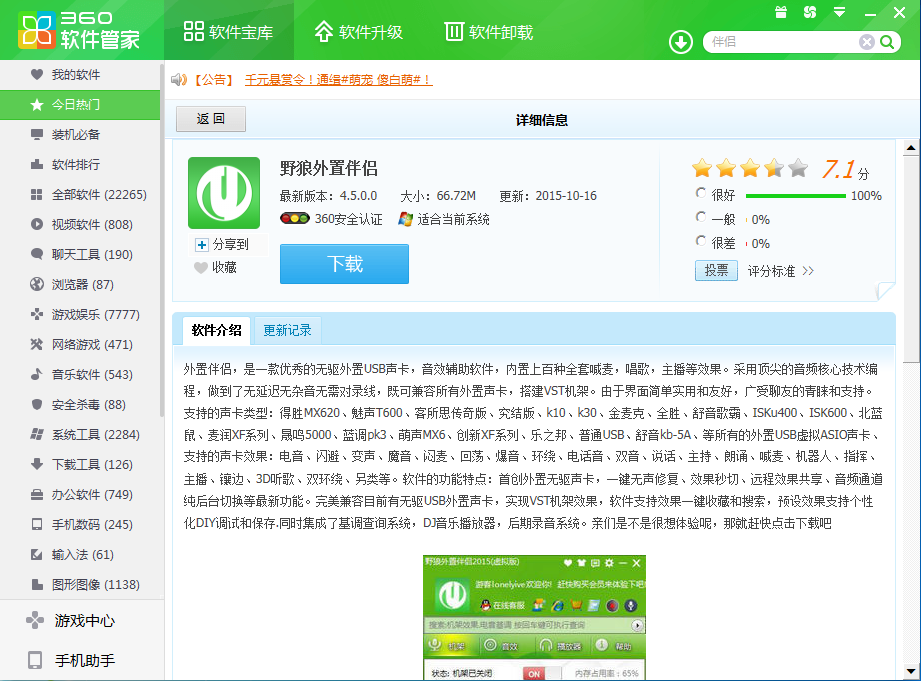
Task: Click the software screenshot preview image
Action: (535, 618)
